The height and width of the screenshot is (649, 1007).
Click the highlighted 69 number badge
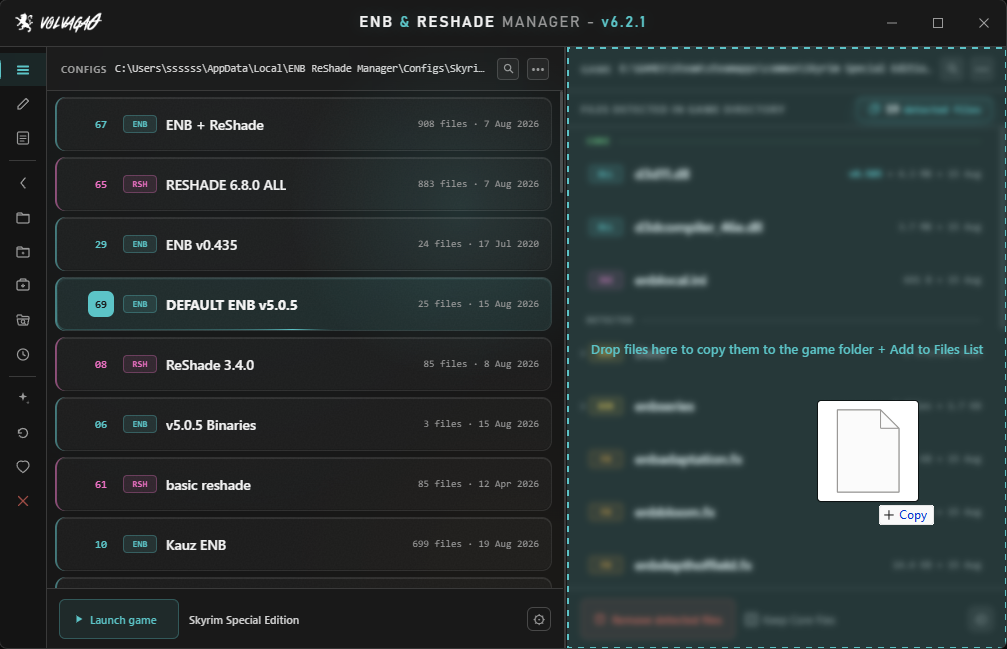[x=101, y=304]
